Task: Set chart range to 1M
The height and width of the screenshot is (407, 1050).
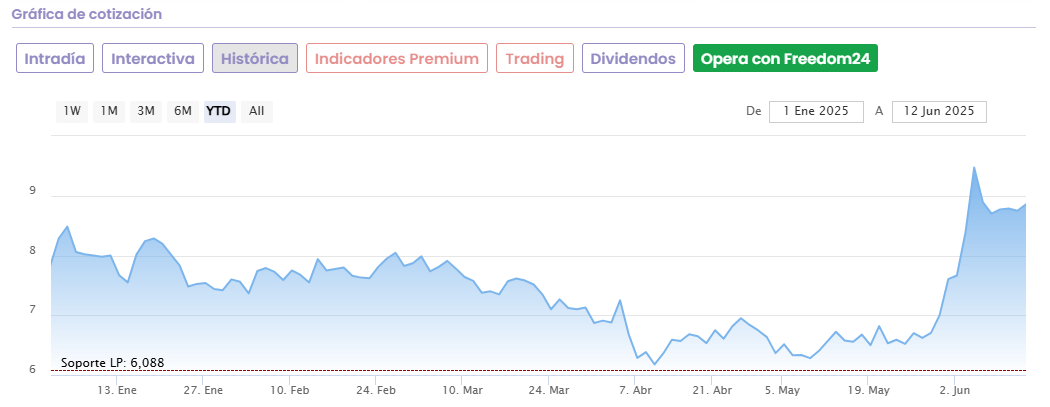Action: pos(109,111)
